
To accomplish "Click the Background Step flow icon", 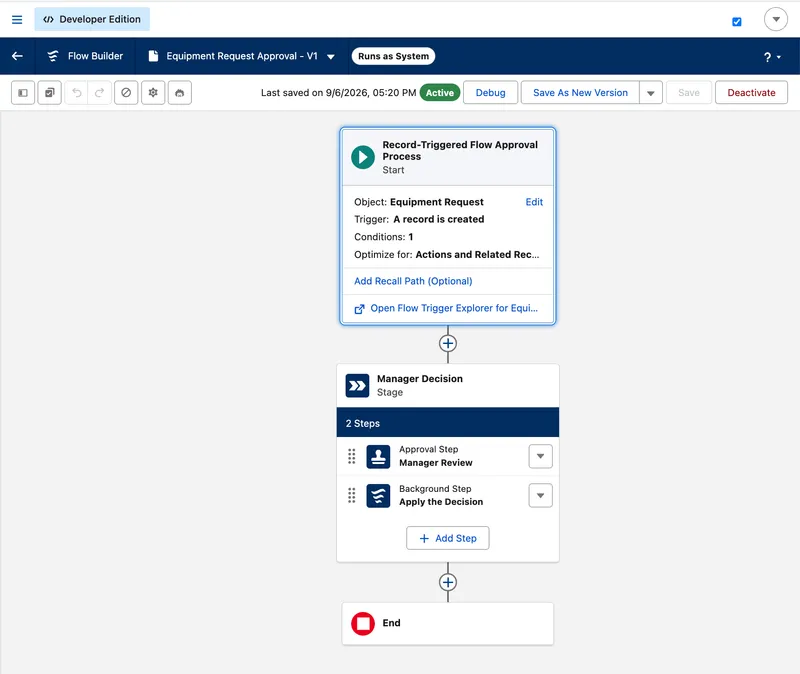I will 378,496.
